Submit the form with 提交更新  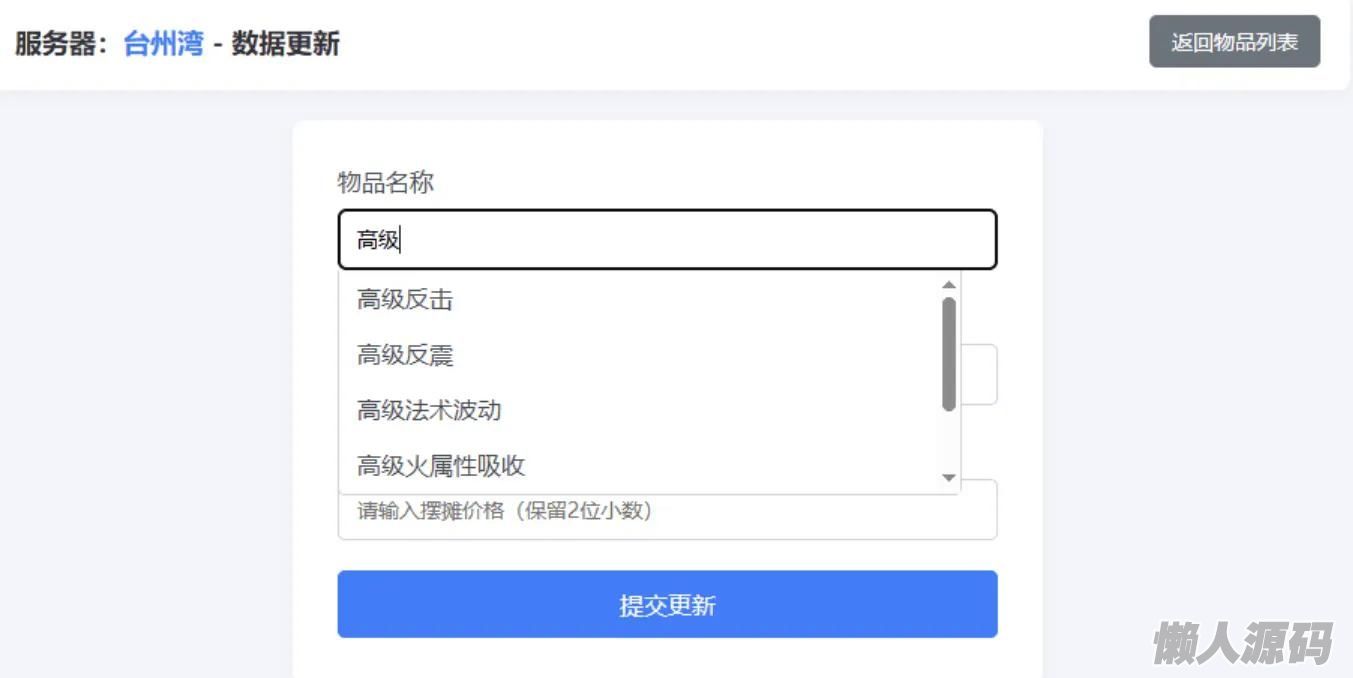pos(667,604)
